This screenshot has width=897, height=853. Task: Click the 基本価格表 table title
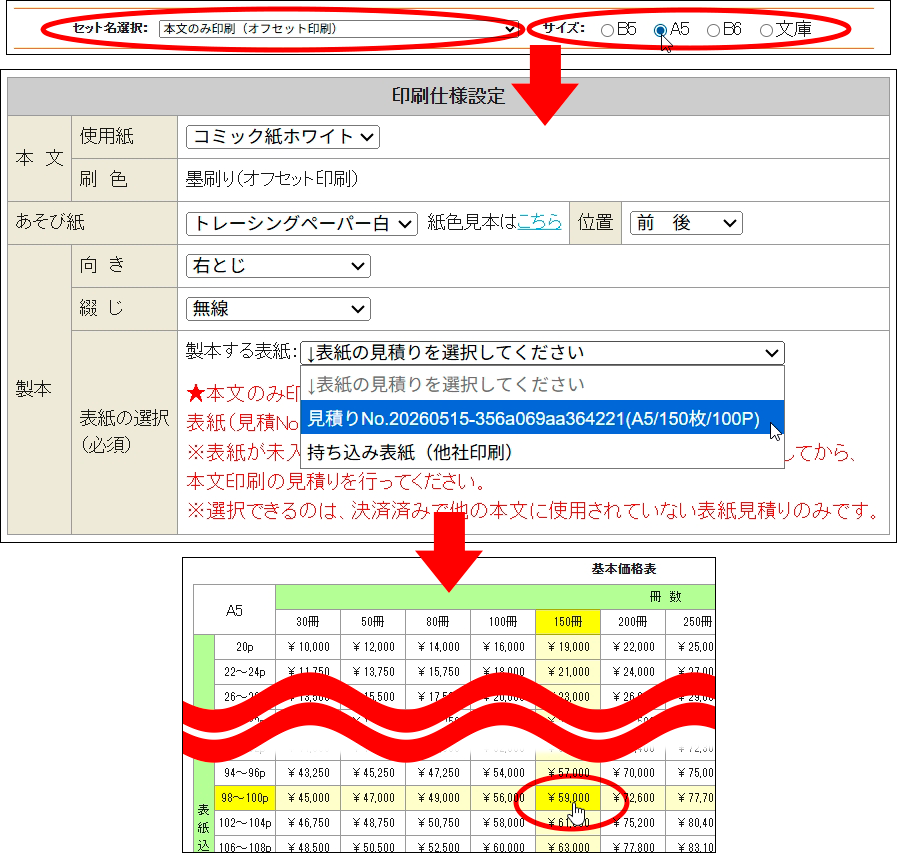tap(624, 569)
